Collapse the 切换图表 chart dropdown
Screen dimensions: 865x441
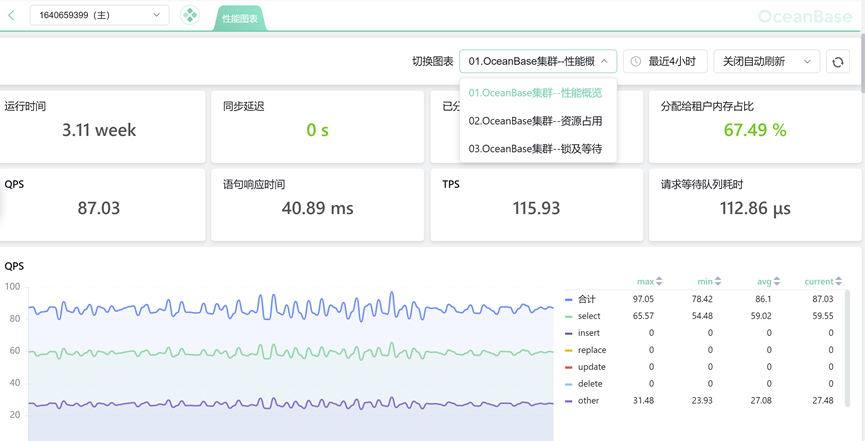pos(537,61)
